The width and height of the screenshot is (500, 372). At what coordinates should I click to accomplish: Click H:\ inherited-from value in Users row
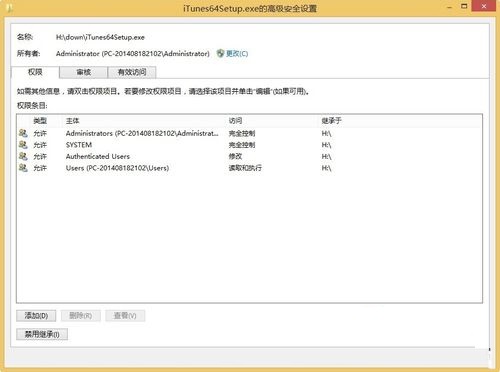click(326, 168)
